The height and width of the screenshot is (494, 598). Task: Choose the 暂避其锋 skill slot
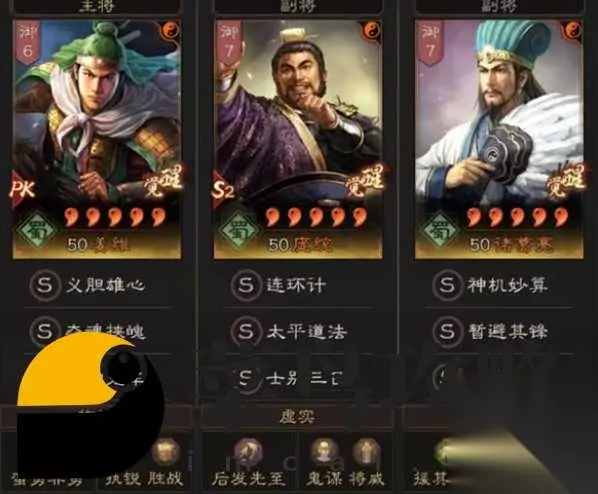(x=490, y=331)
